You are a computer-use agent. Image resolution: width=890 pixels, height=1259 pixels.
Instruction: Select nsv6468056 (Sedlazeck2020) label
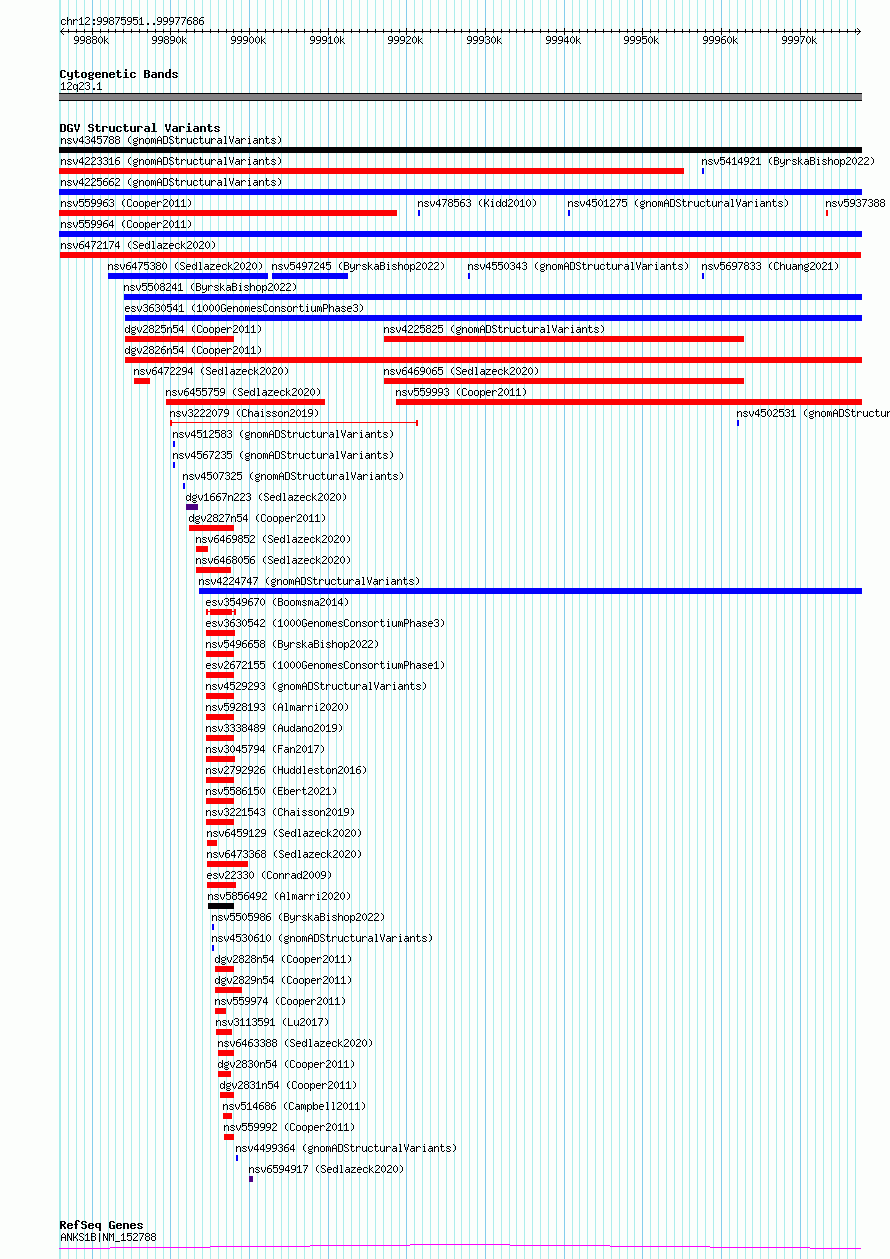(273, 560)
